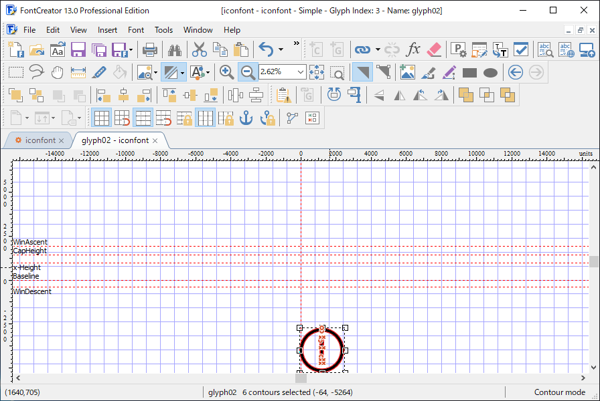Toggle show grid button
The height and width of the screenshot is (401, 600).
(101, 118)
